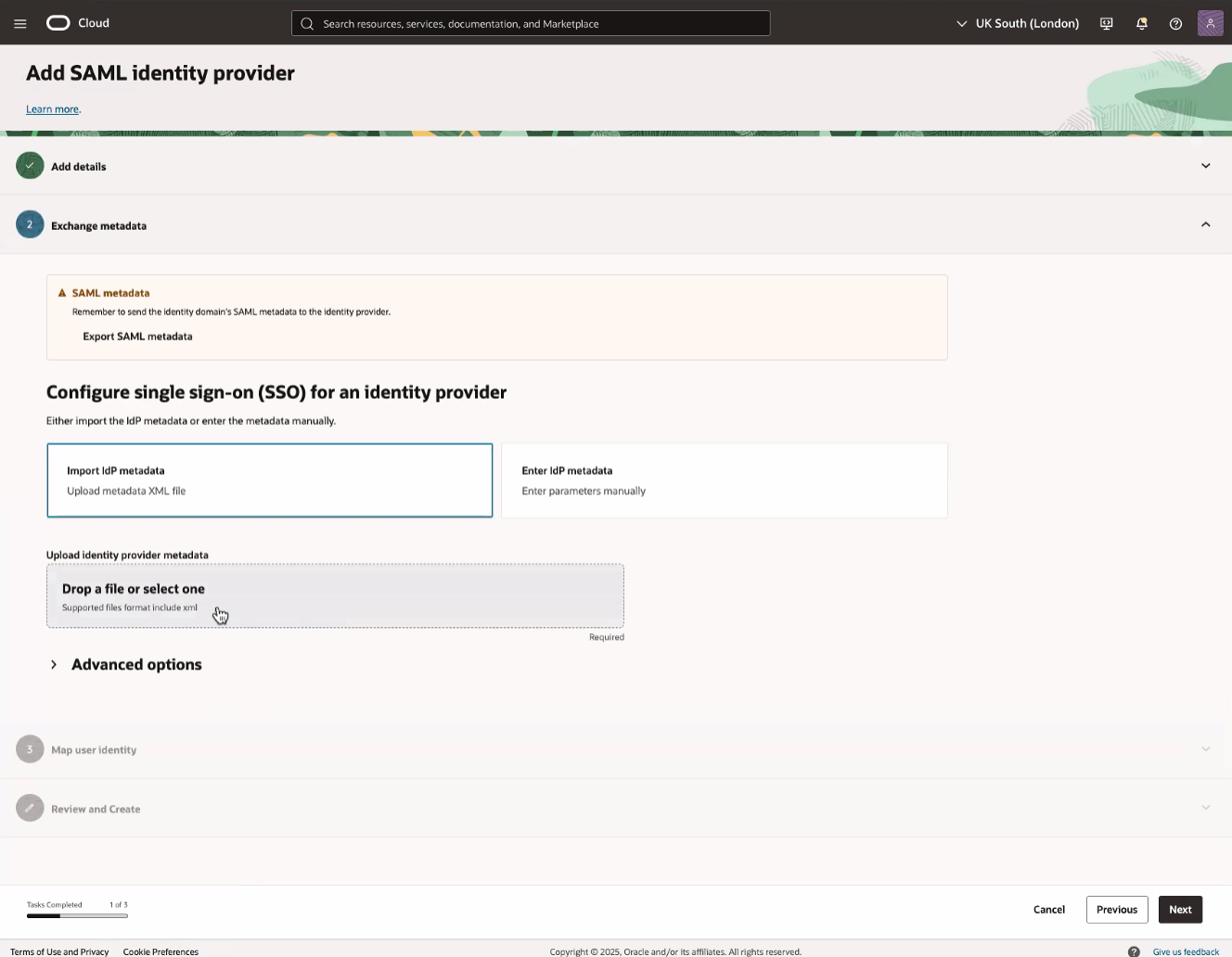Open the UK South region selector
1232x957 pixels.
(x=1018, y=23)
